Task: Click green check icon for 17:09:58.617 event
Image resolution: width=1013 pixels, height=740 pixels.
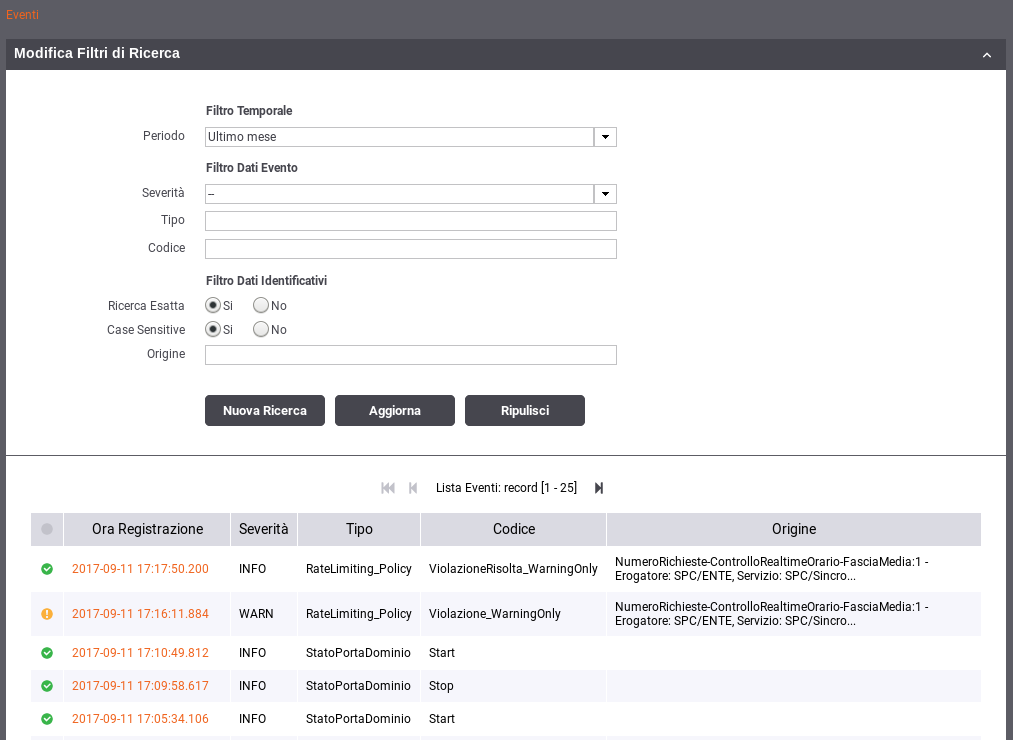Action: click(x=47, y=686)
